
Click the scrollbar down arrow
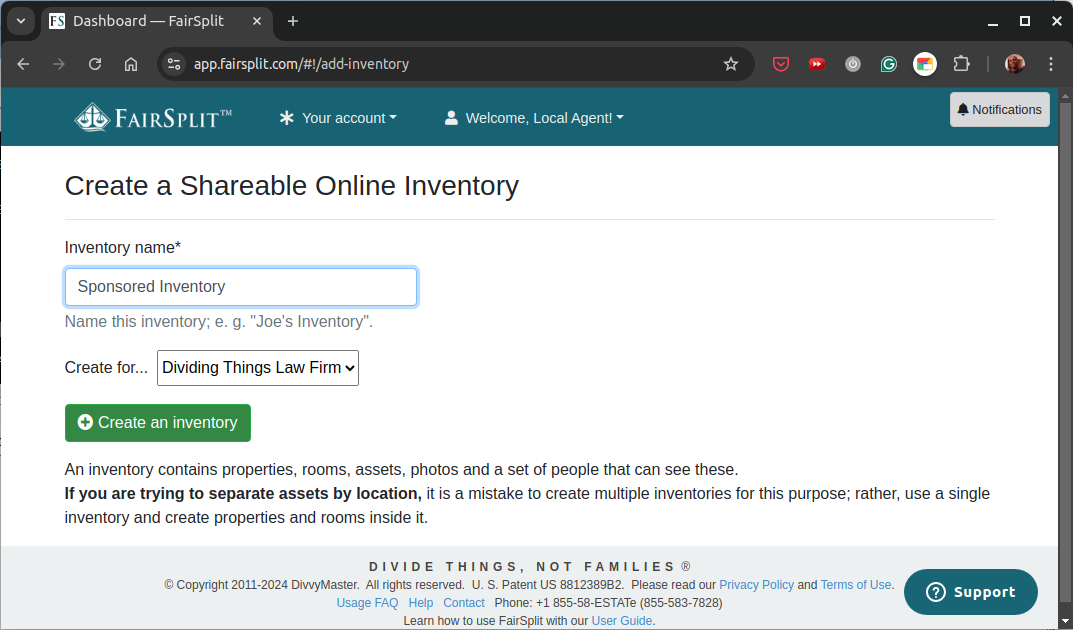click(x=1065, y=622)
